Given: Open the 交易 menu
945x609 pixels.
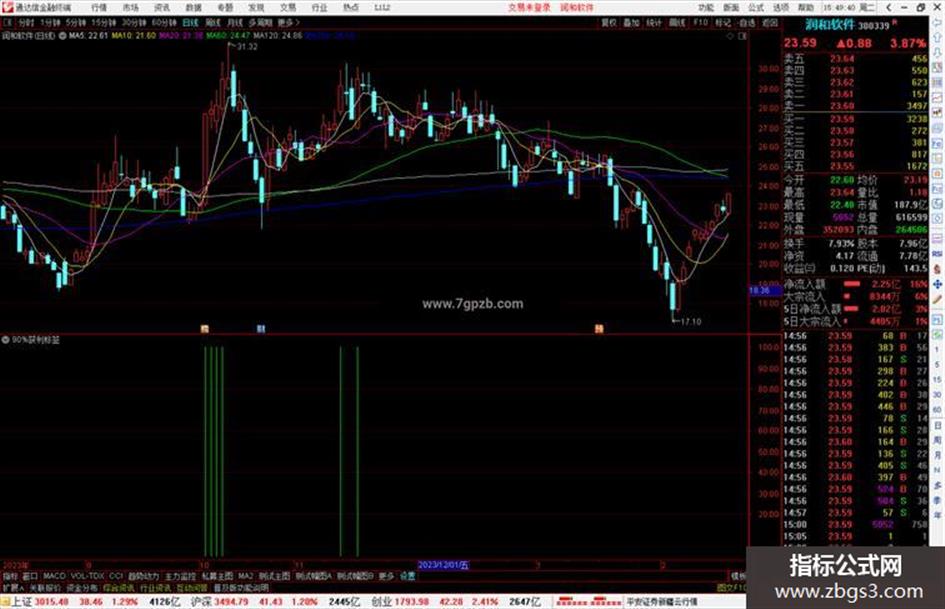Looking at the screenshot, I should [x=288, y=8].
